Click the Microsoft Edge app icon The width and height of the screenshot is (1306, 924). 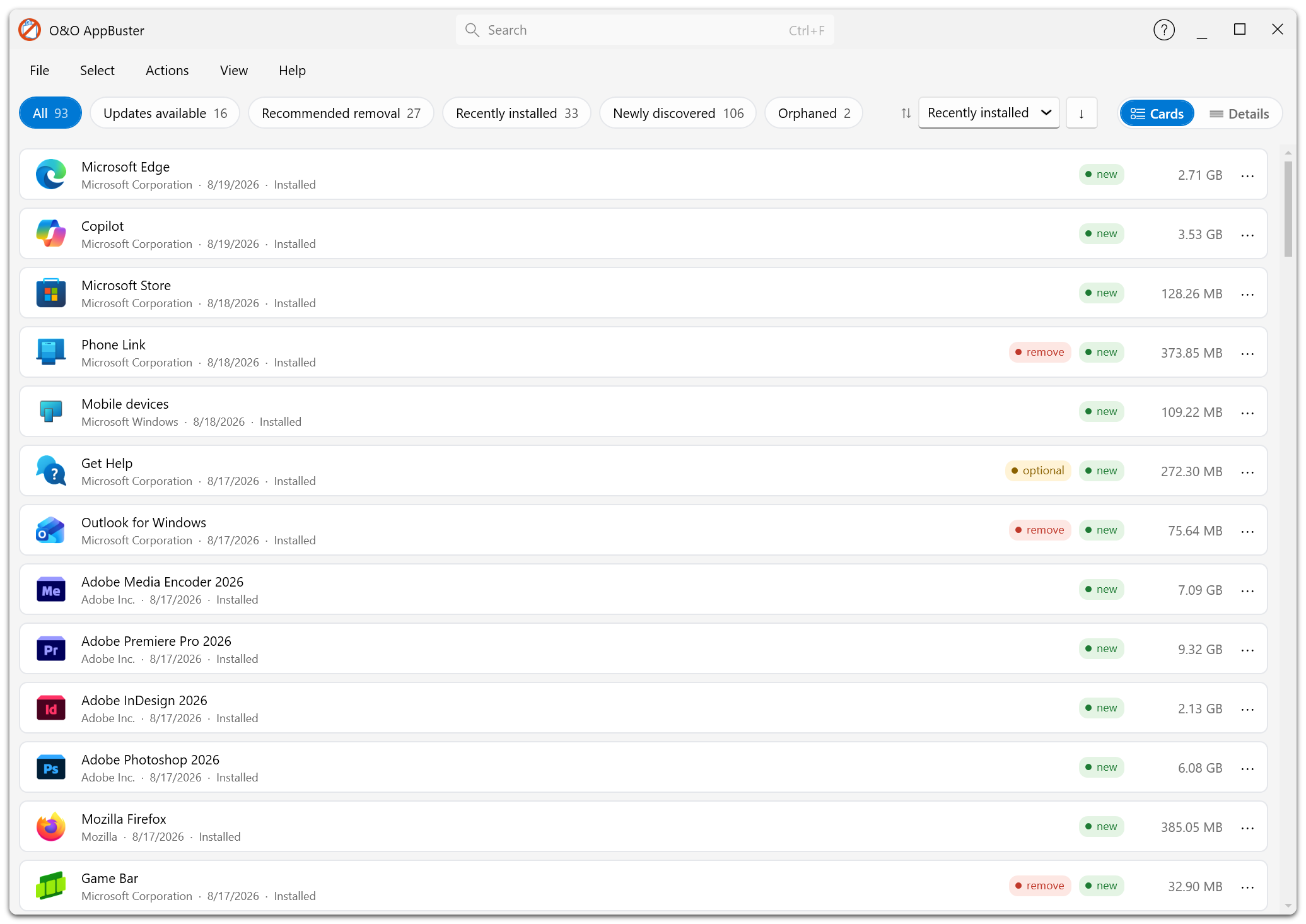(51, 175)
